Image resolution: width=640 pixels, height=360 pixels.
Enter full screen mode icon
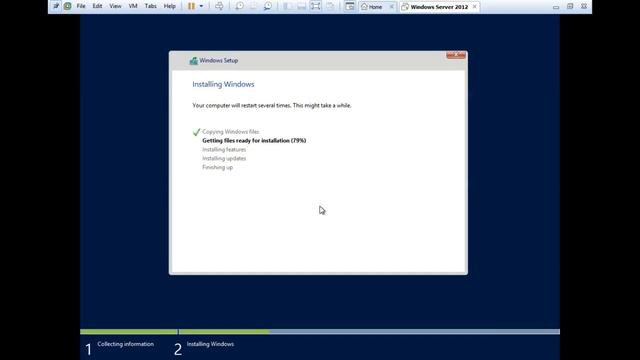coord(316,6)
